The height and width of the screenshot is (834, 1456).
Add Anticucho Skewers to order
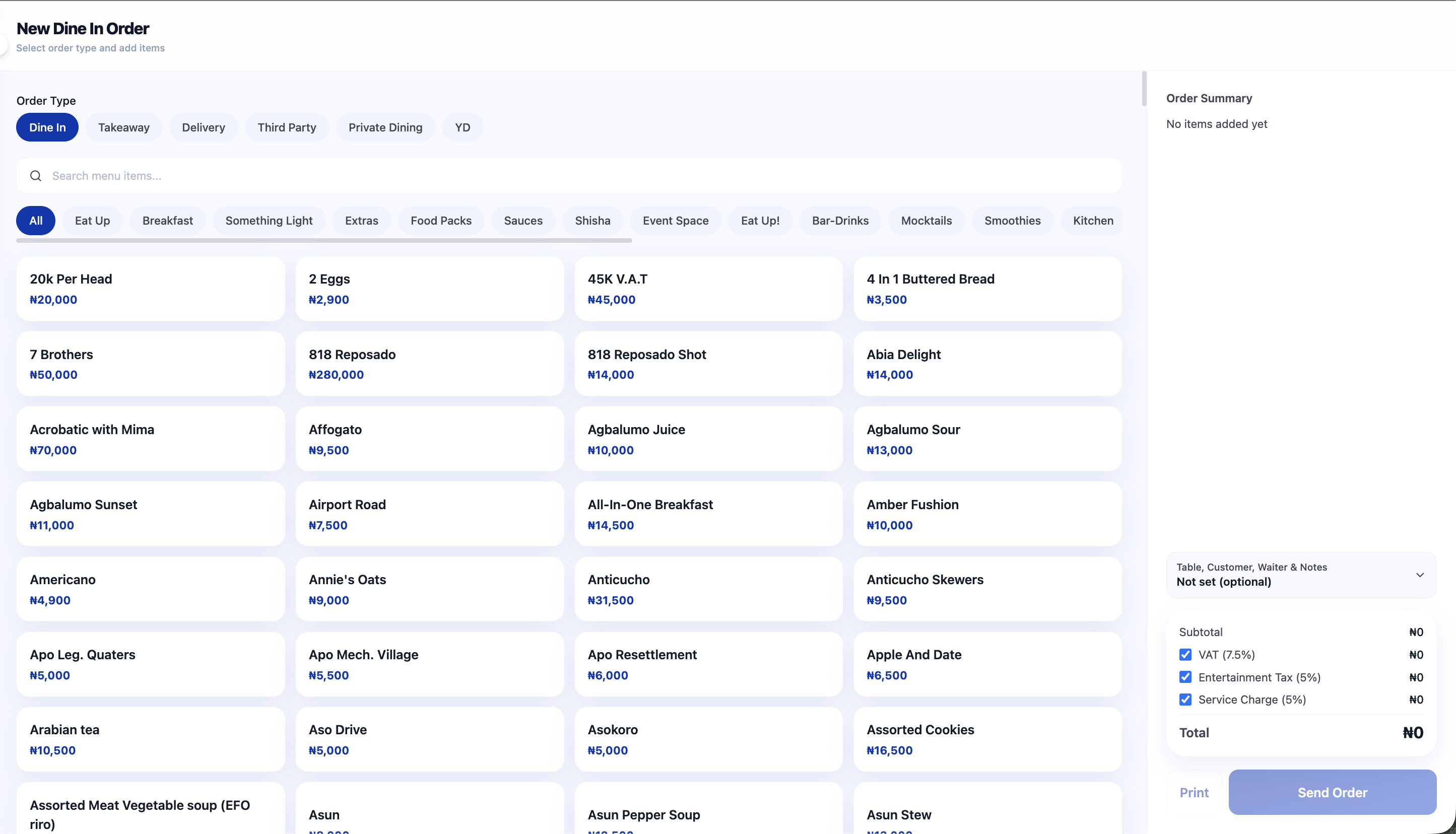coord(988,589)
